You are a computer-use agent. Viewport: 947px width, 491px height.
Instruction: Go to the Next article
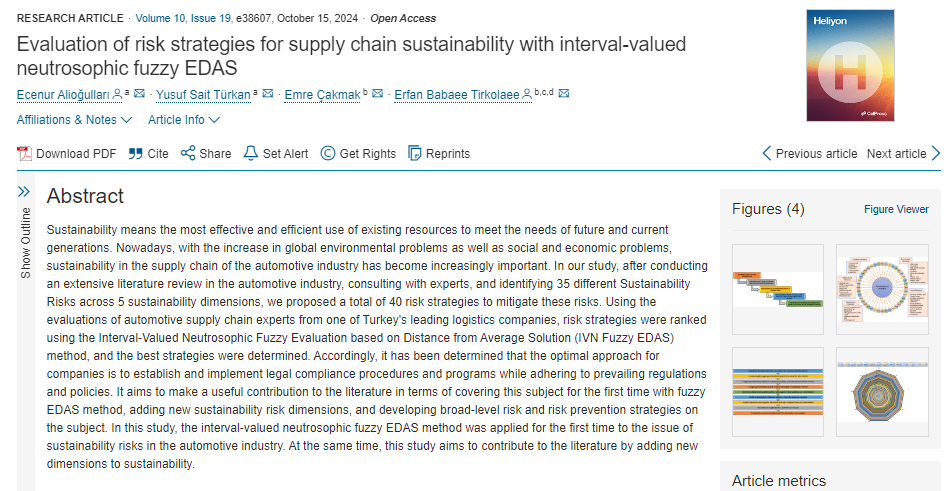903,153
